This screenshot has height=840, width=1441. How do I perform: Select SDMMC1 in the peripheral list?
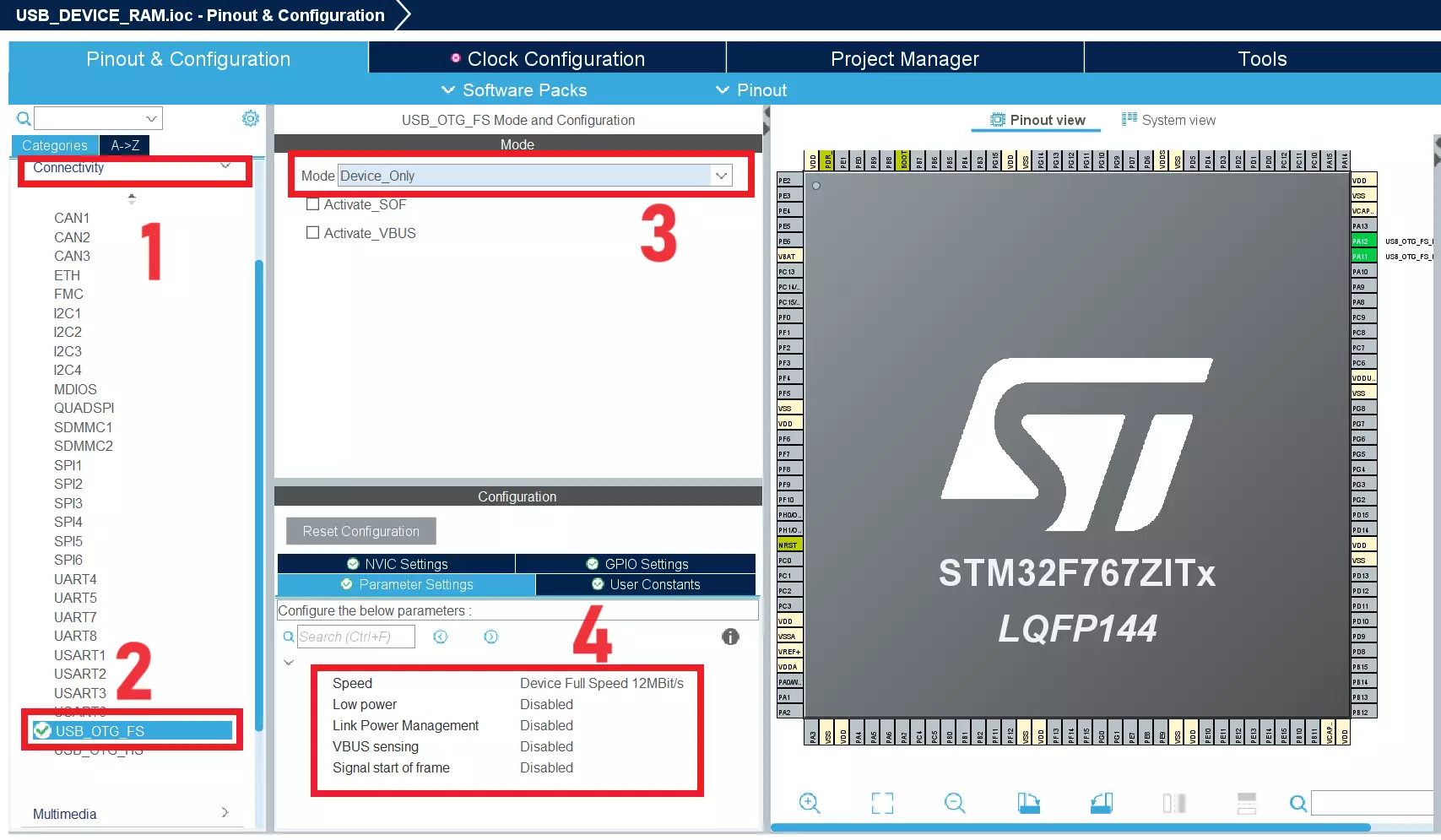83,427
